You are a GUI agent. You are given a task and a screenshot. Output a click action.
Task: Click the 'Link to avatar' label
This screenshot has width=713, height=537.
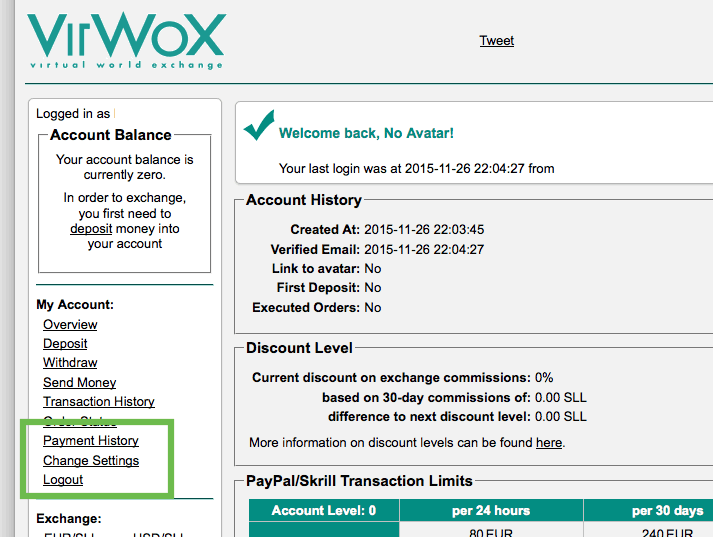pyautogui.click(x=316, y=268)
